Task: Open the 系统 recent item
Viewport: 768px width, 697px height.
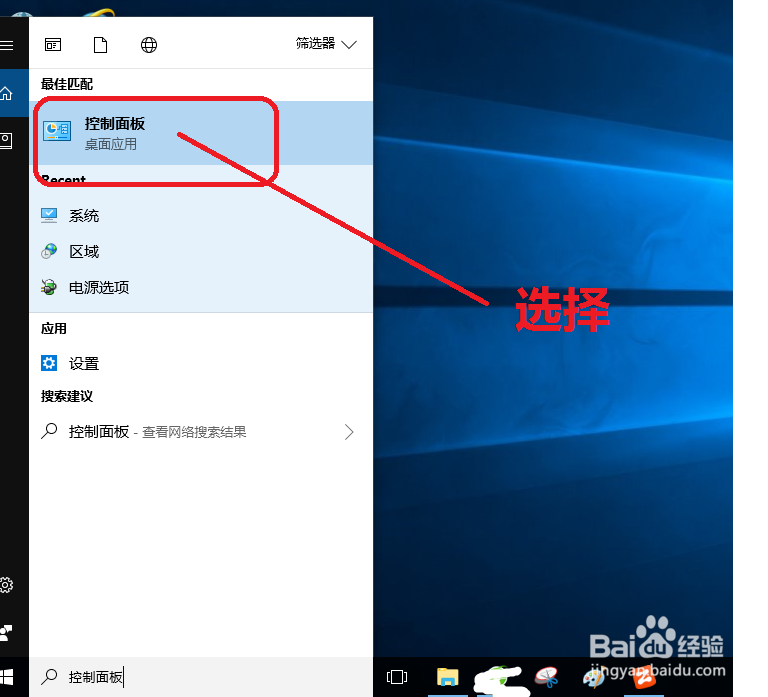Action: click(201, 216)
